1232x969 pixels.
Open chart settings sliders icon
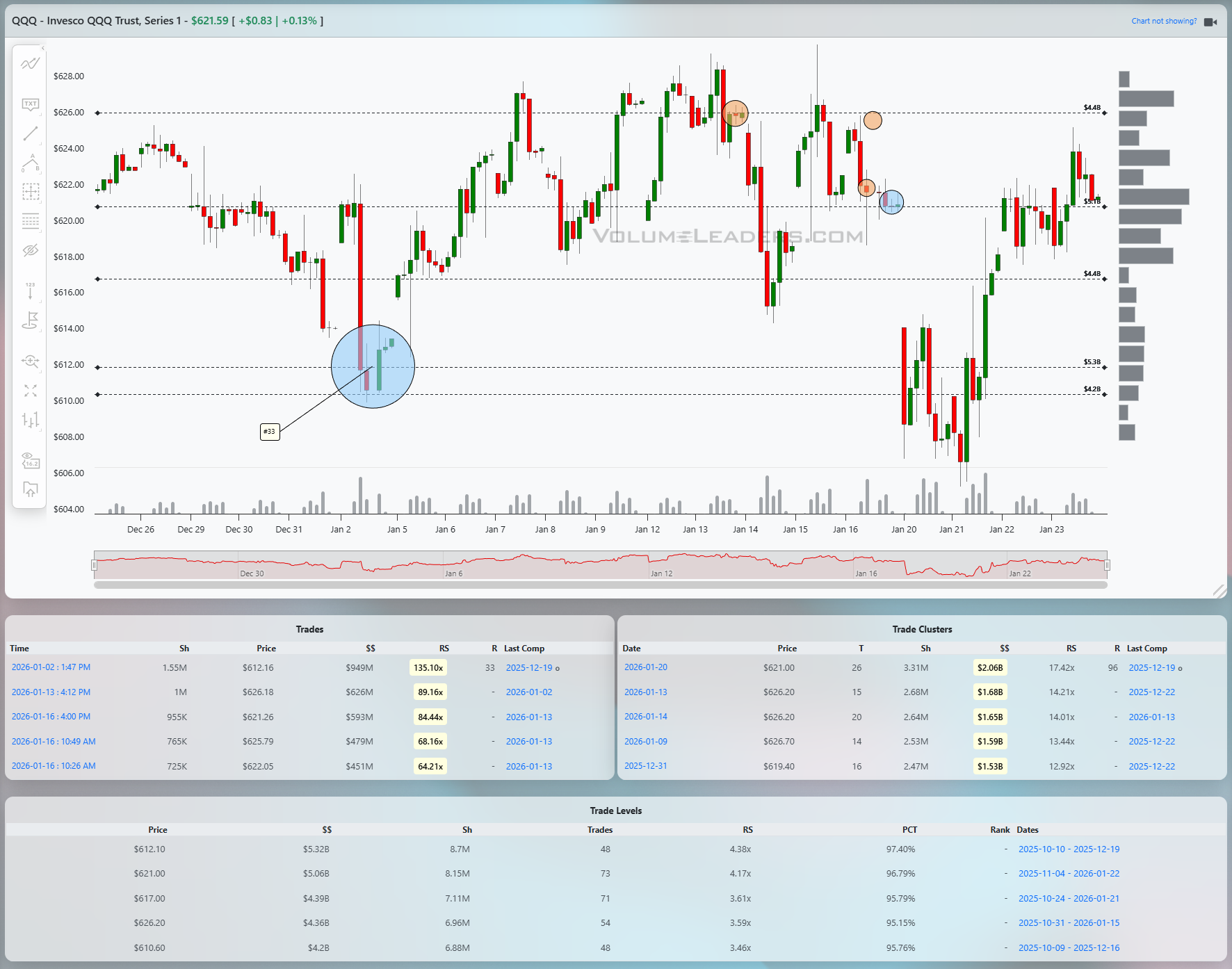pyautogui.click(x=30, y=420)
